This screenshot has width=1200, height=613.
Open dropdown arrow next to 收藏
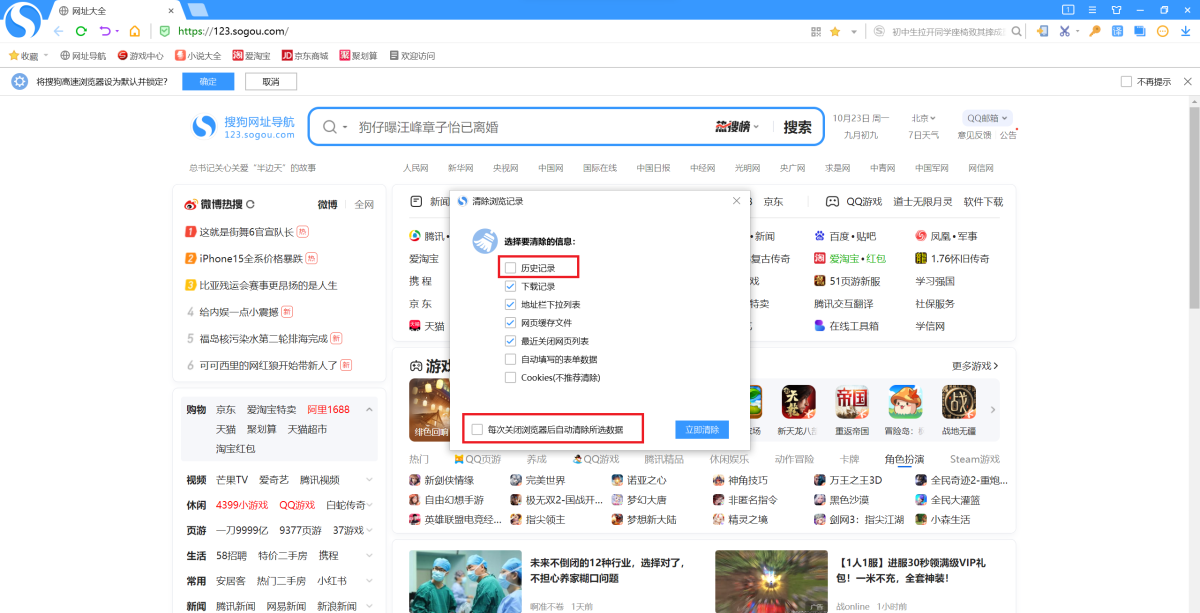point(47,56)
